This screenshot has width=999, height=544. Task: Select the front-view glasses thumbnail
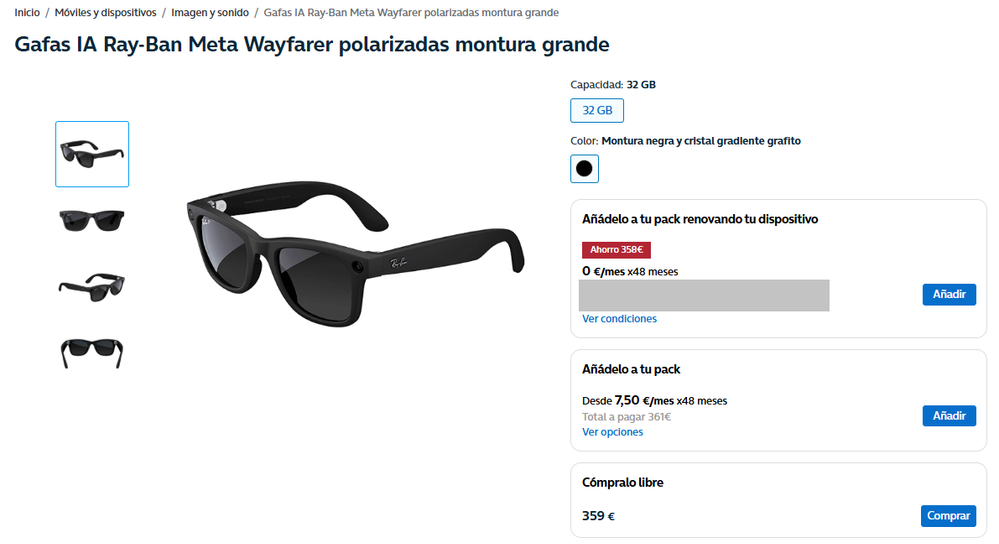(92, 220)
